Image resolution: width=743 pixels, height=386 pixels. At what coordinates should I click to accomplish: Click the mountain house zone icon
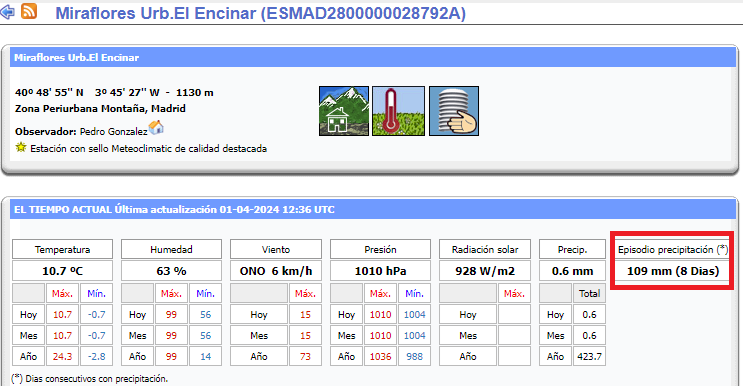point(344,111)
